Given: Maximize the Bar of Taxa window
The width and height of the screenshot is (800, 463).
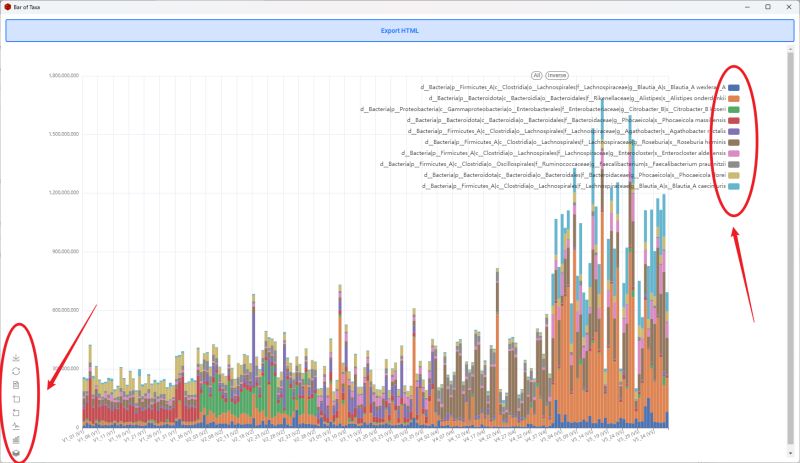Looking at the screenshot, I should (x=768, y=7).
